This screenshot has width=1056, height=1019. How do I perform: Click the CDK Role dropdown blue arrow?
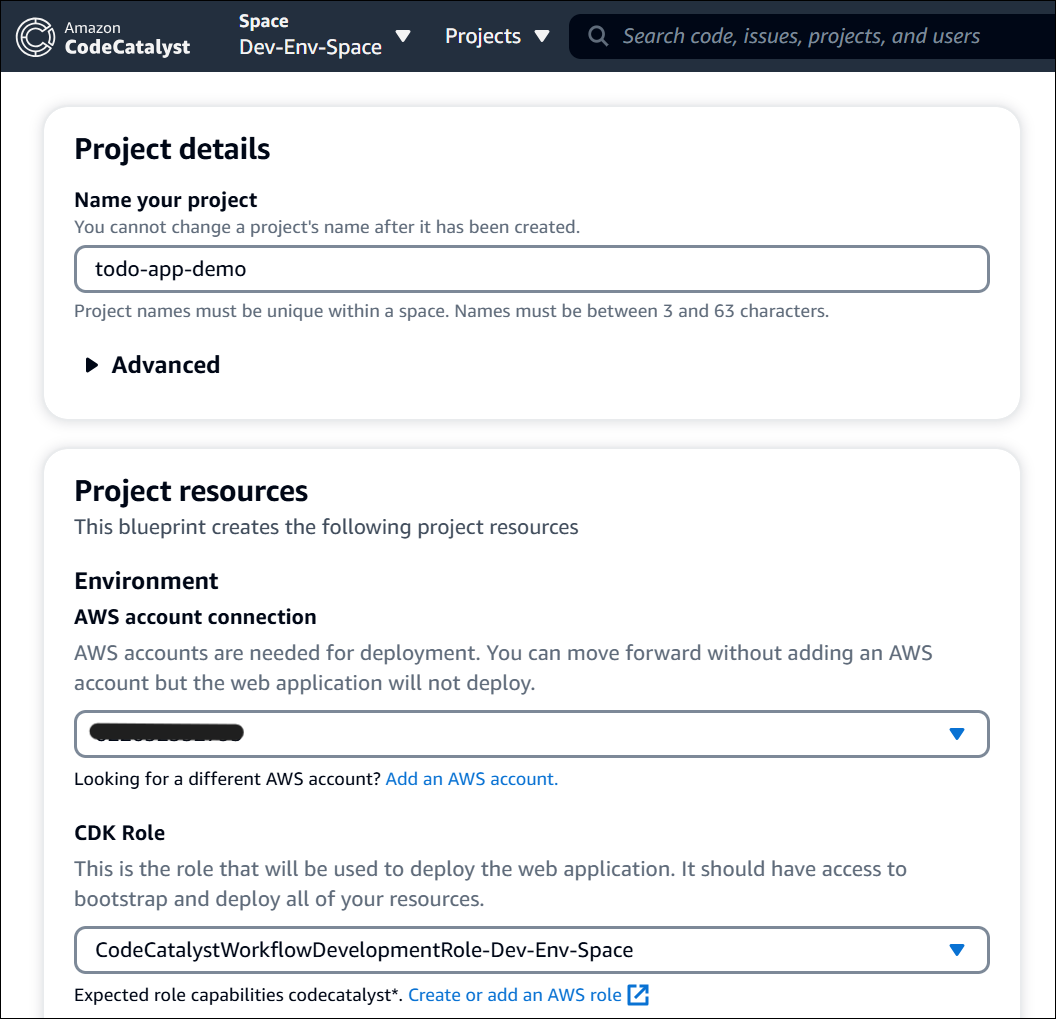(x=956, y=950)
